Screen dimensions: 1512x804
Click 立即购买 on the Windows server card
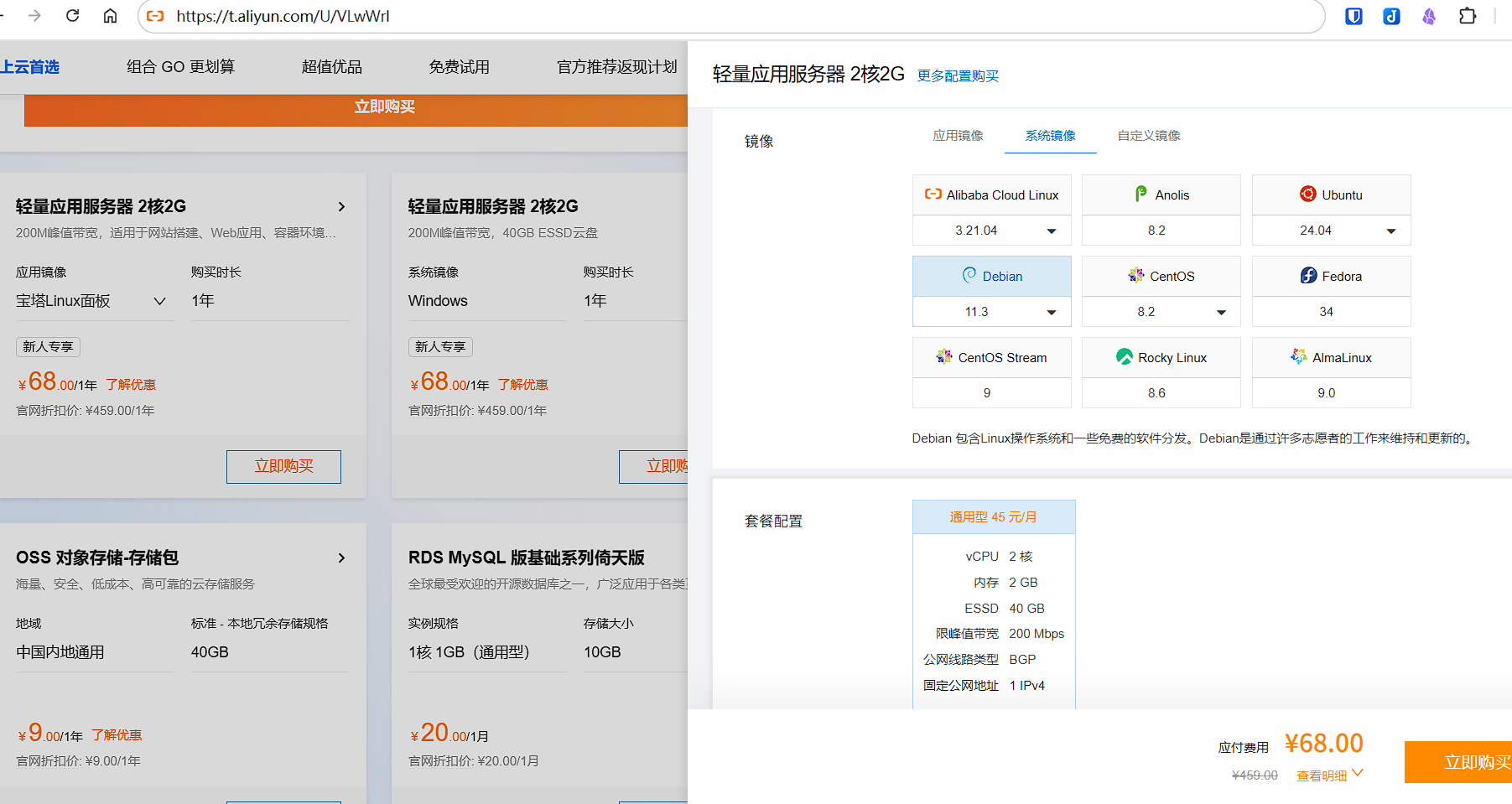(653, 467)
